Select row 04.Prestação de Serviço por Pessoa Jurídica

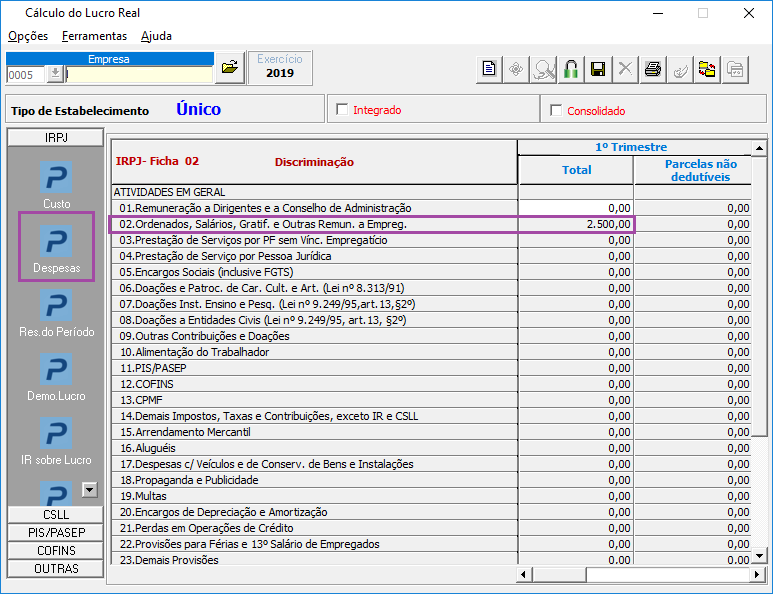pyautogui.click(x=315, y=256)
